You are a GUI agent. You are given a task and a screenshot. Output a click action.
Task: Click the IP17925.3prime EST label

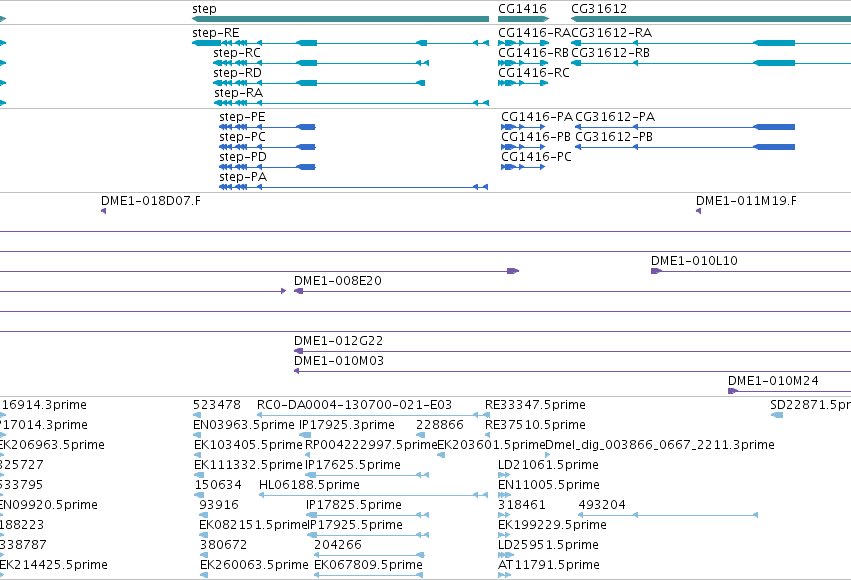pos(347,425)
